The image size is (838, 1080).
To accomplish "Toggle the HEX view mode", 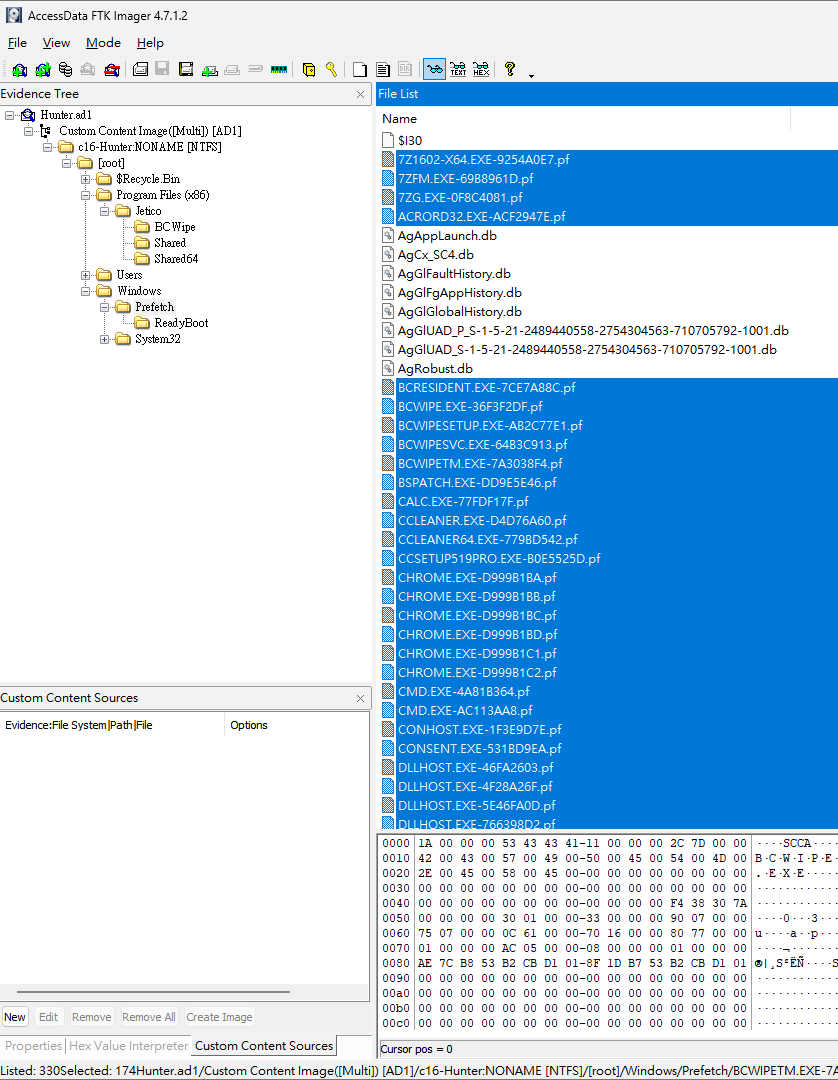I will (x=481, y=70).
